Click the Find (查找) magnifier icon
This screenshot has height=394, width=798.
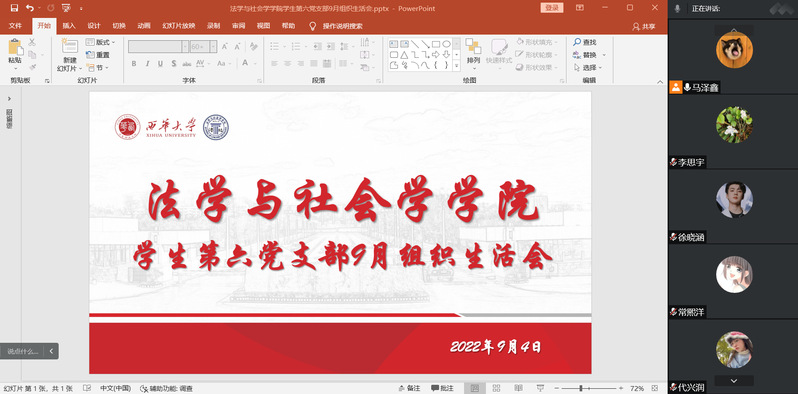[x=577, y=42]
